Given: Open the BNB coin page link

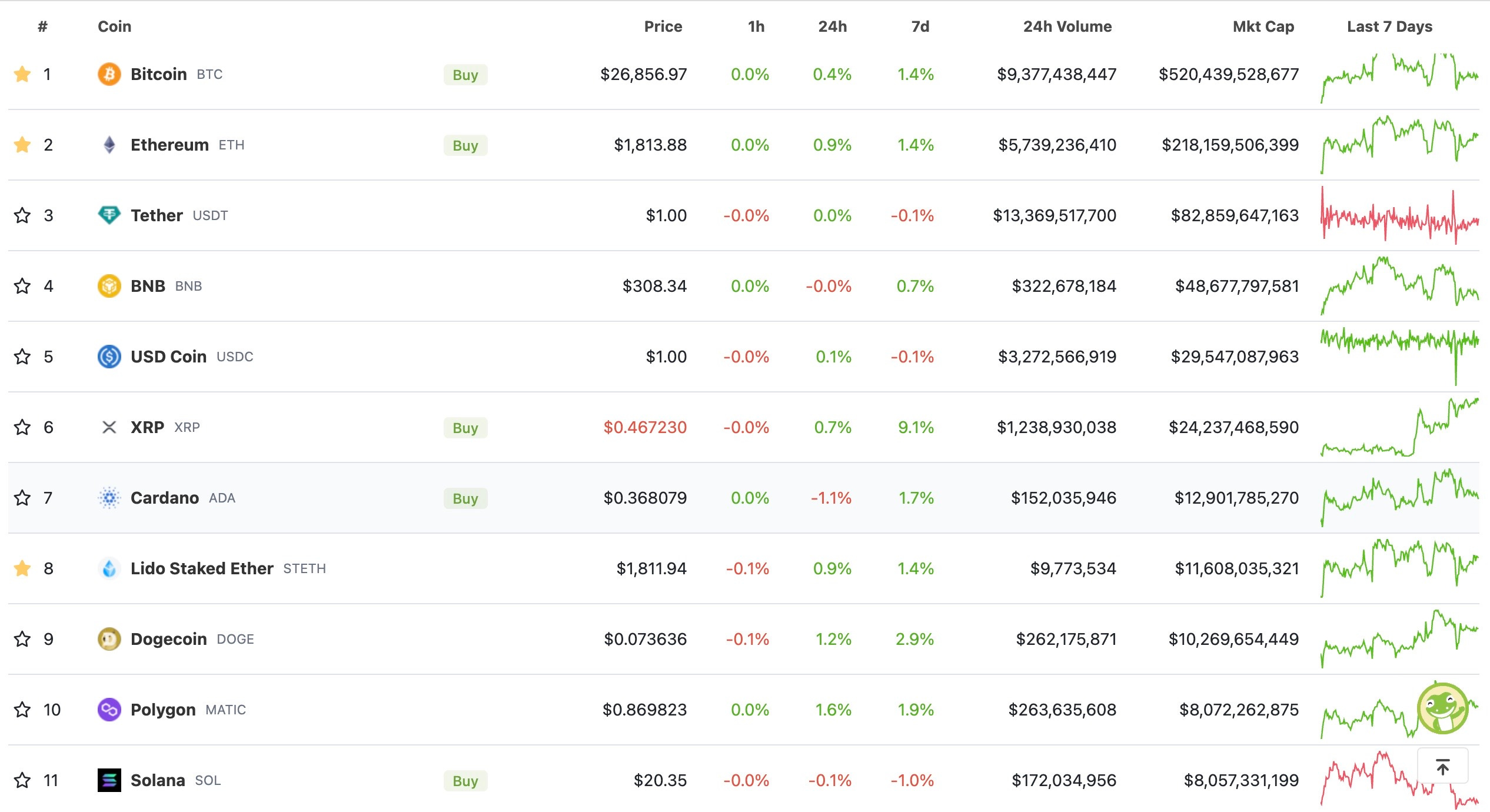Looking at the screenshot, I should coord(148,286).
